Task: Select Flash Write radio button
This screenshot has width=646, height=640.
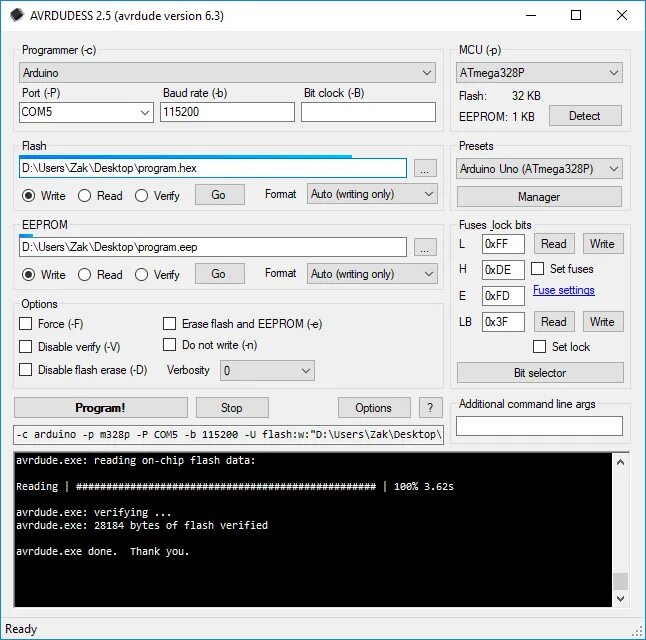Action: point(28,195)
